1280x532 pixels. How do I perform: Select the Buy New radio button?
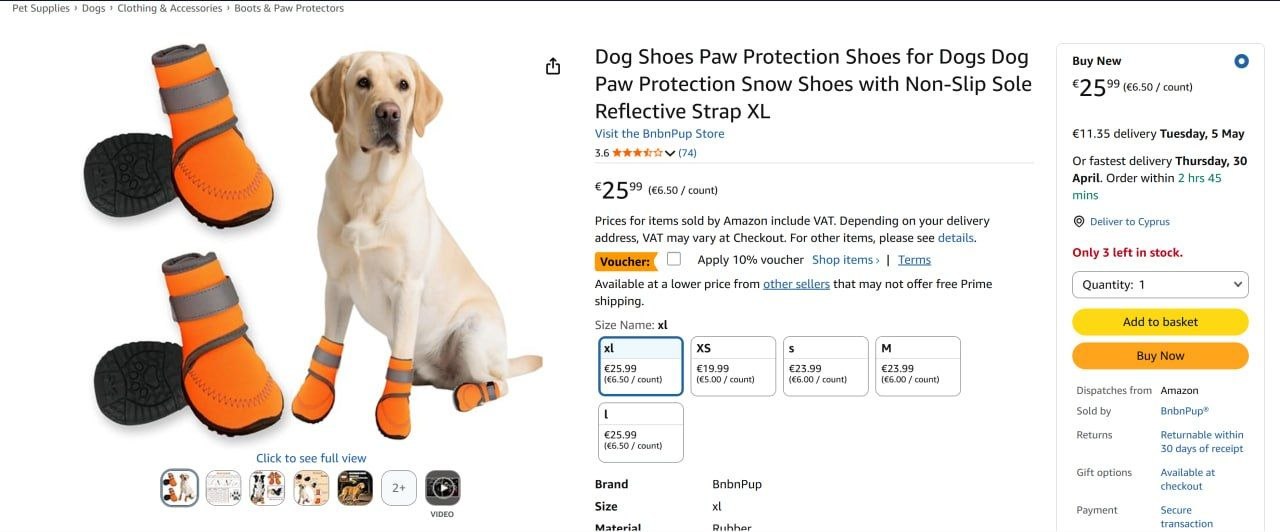[1241, 61]
